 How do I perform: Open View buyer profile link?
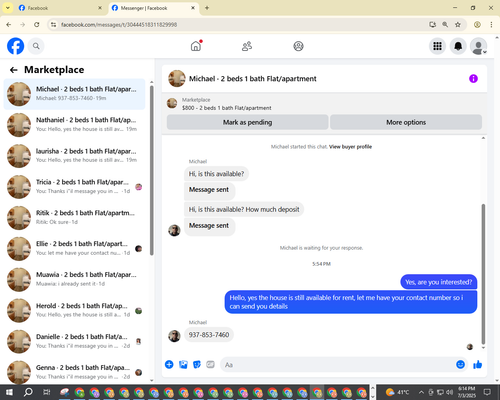[350, 147]
